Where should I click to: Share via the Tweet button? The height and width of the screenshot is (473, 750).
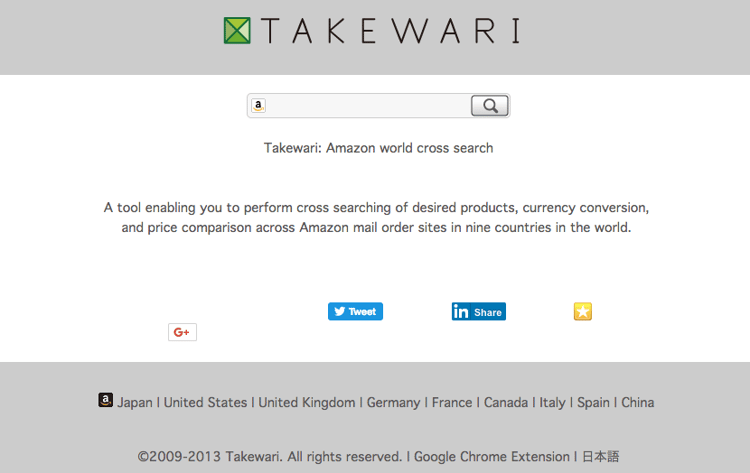click(x=355, y=311)
